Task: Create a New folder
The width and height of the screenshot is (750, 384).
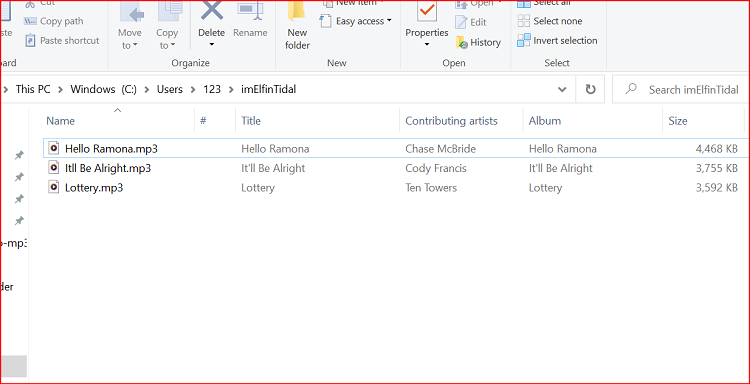Action: pyautogui.click(x=298, y=26)
